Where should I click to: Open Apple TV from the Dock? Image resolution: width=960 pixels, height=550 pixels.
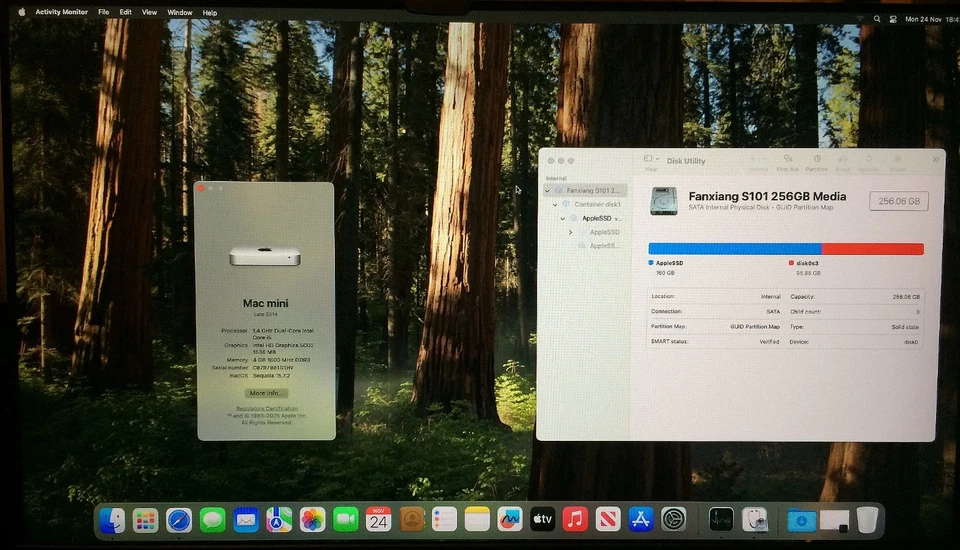[542, 521]
